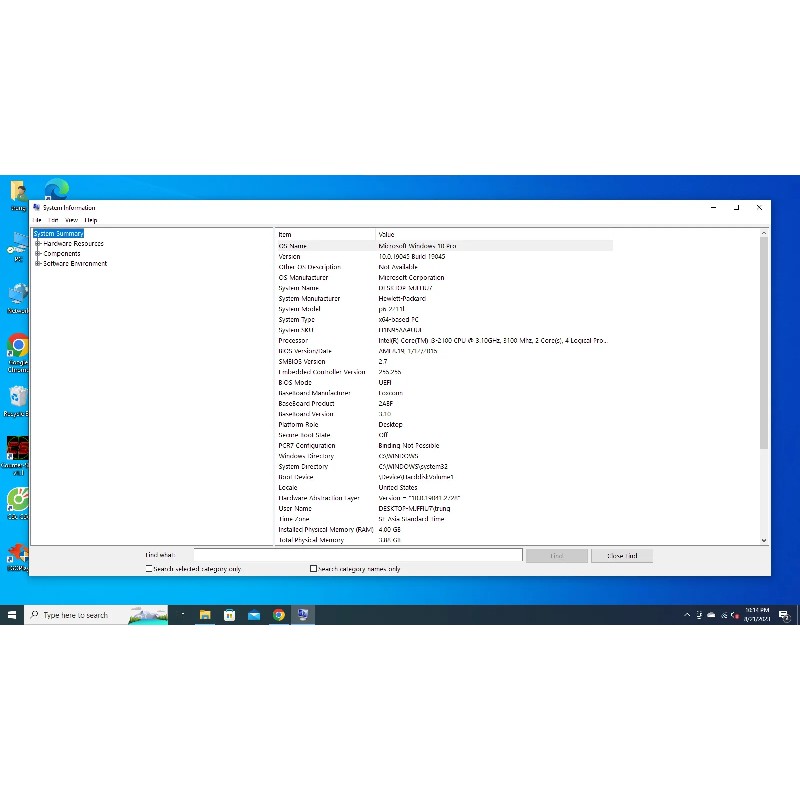Open the Google Chrome desktop shortcut
Viewport: 800px width, 800px height.
[18, 353]
